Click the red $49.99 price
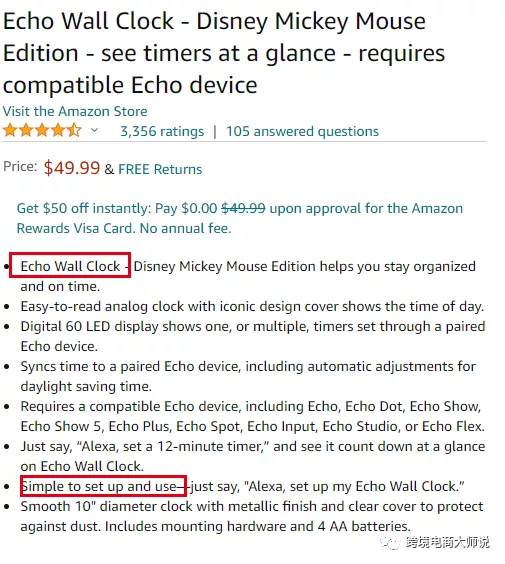This screenshot has width=505, height=564. [72, 168]
